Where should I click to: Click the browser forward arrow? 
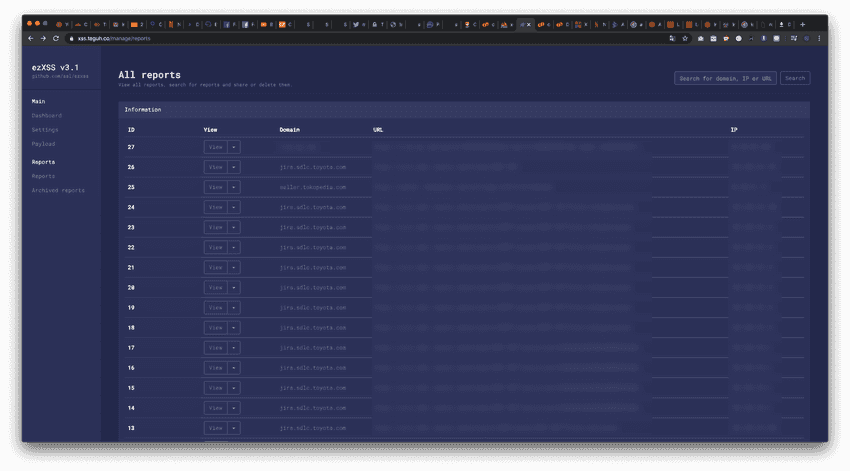click(42, 38)
